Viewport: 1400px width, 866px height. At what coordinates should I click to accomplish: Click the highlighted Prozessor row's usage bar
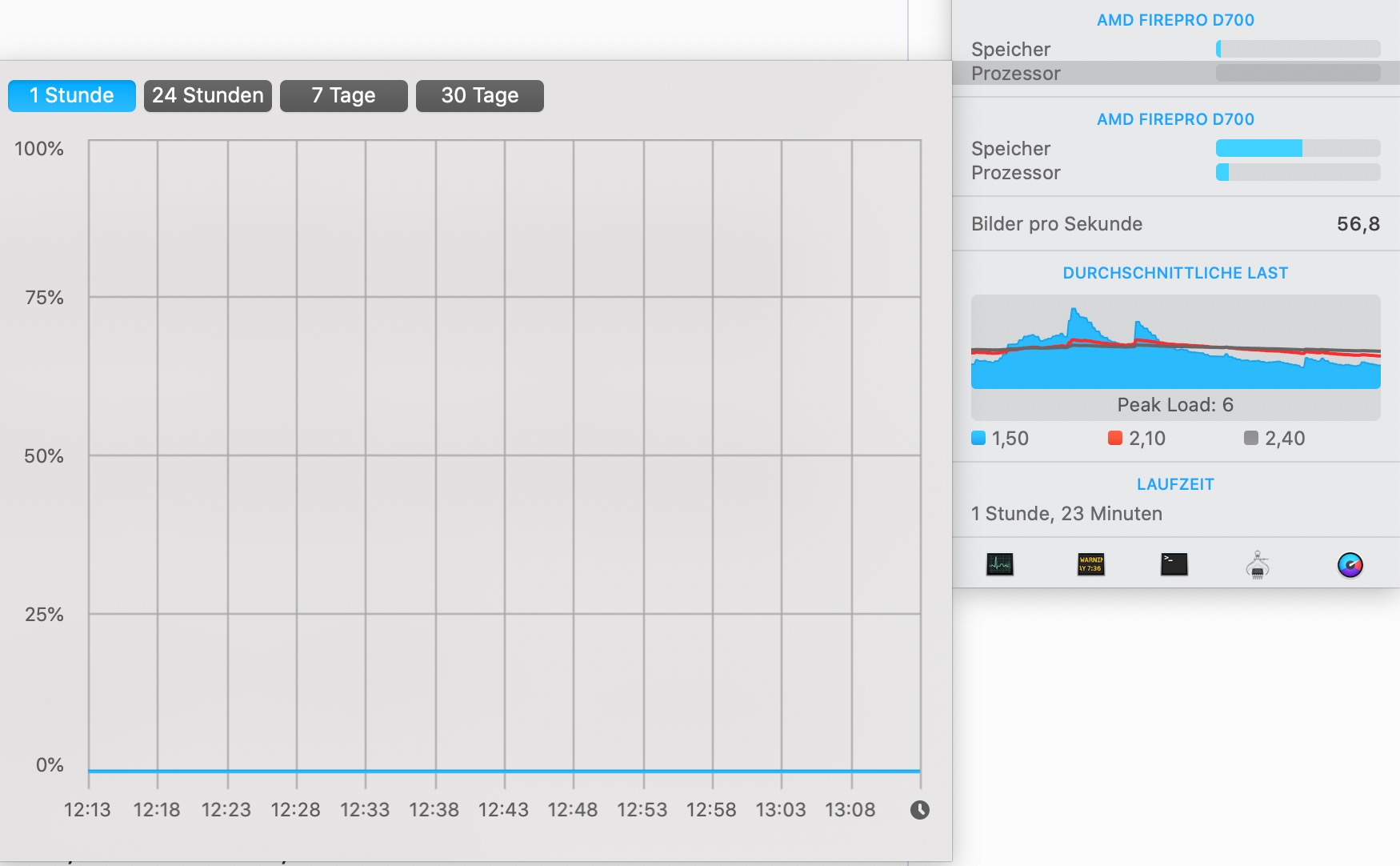click(1298, 73)
